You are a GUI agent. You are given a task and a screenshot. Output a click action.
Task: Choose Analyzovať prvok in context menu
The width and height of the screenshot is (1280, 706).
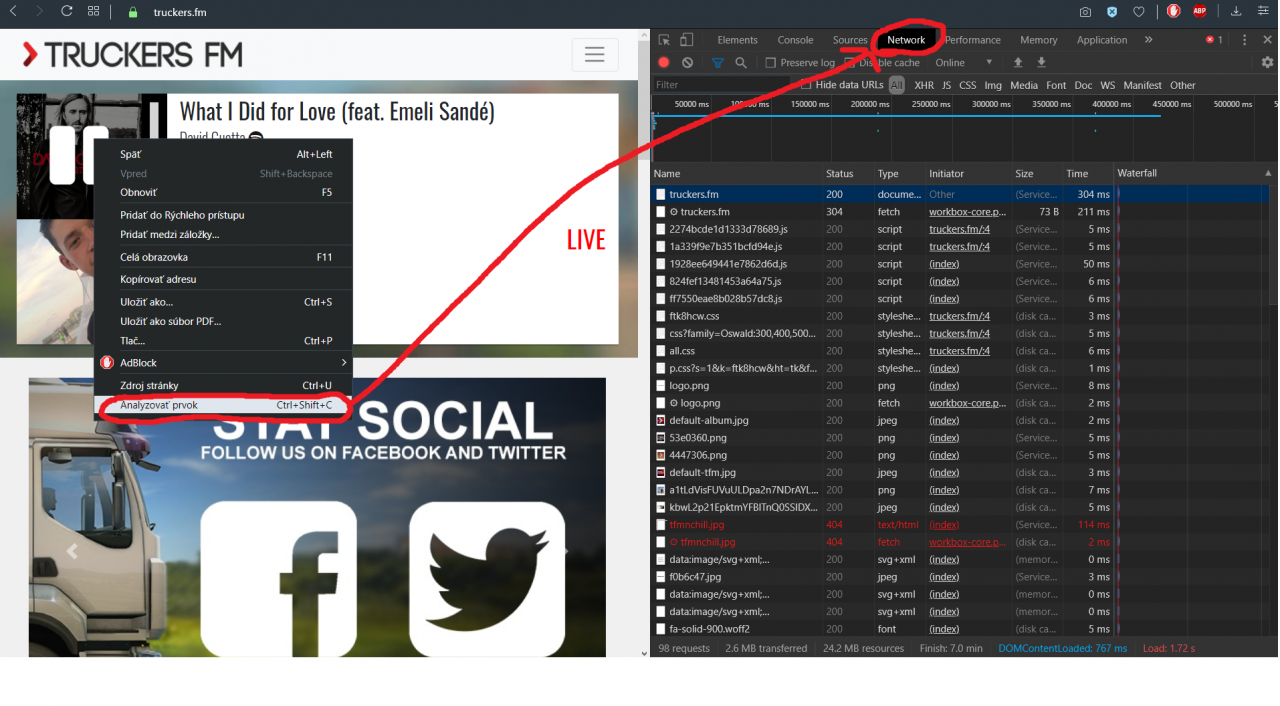[159, 405]
